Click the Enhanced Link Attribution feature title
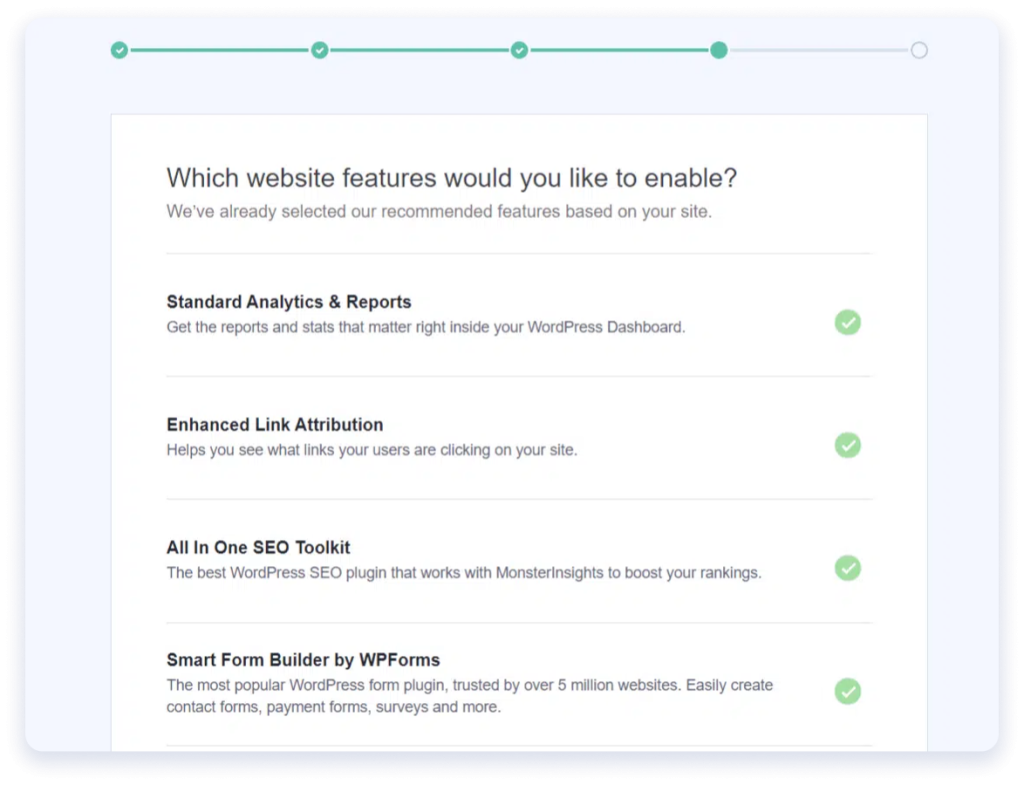The image size is (1024, 785). tap(274, 424)
